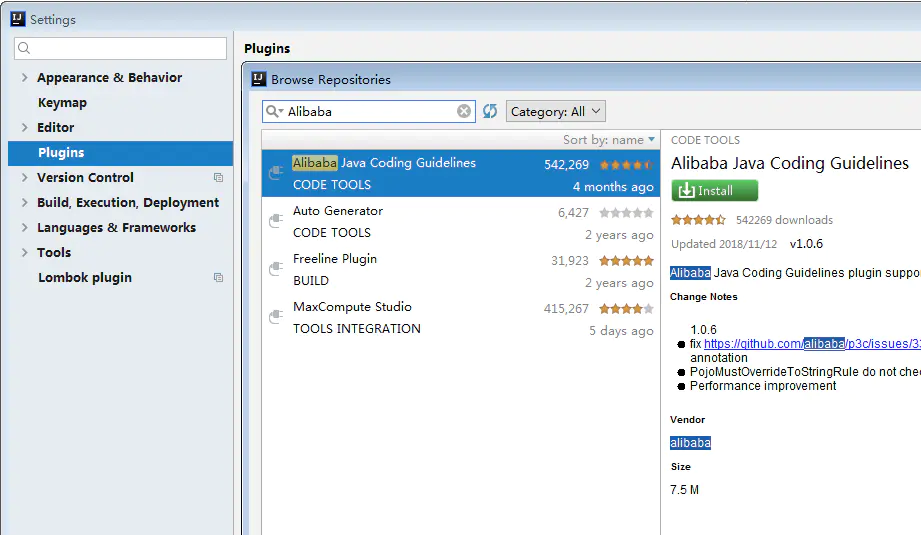Expand Build, Execution, Deployment node

[25, 203]
